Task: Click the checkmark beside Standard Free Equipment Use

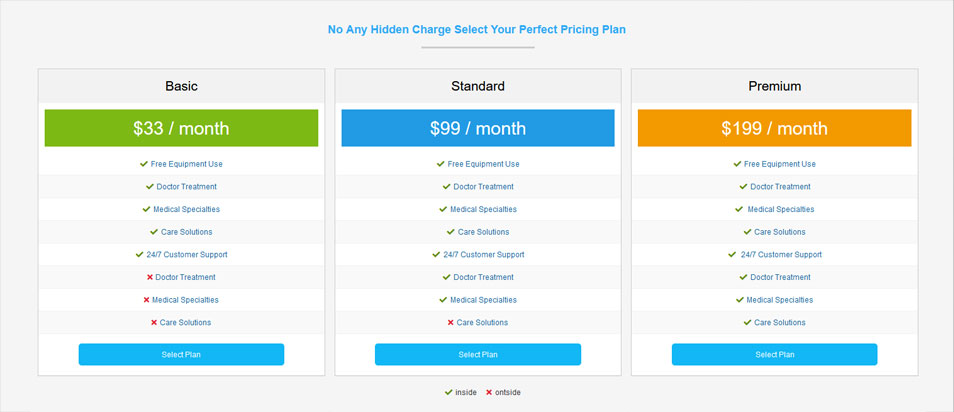Action: (441, 164)
